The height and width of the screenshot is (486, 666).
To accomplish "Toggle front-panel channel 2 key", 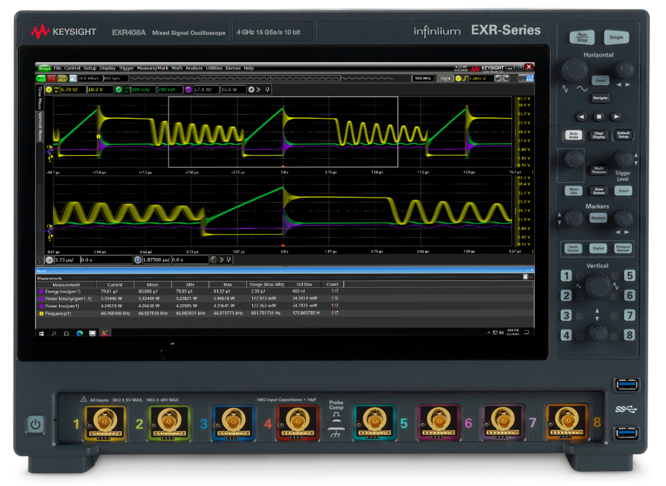I will tap(566, 295).
